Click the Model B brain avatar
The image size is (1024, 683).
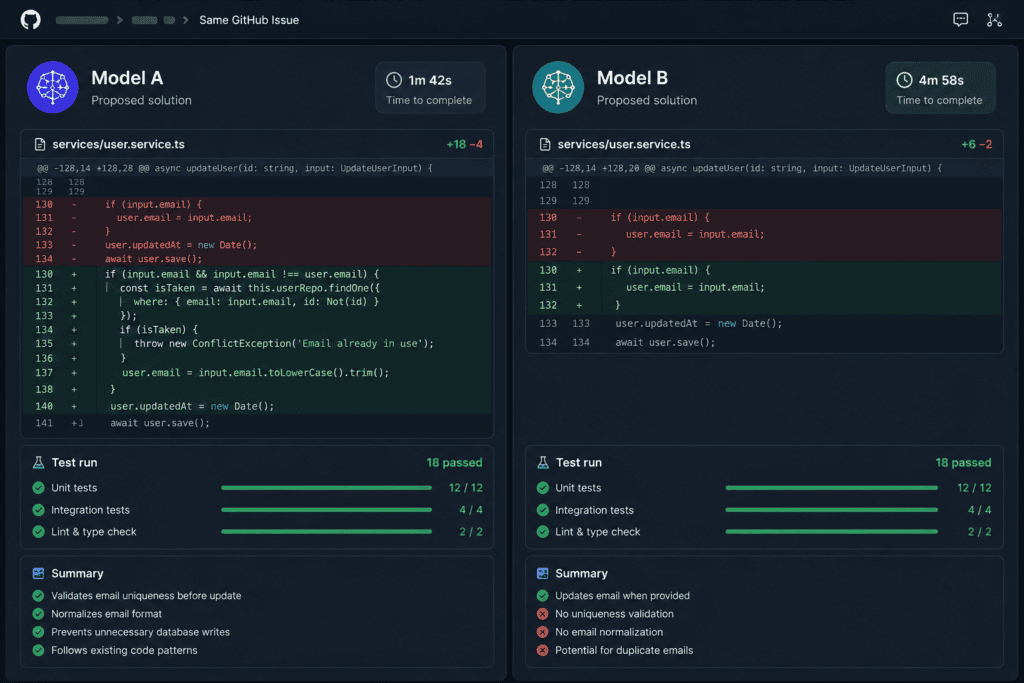point(558,87)
